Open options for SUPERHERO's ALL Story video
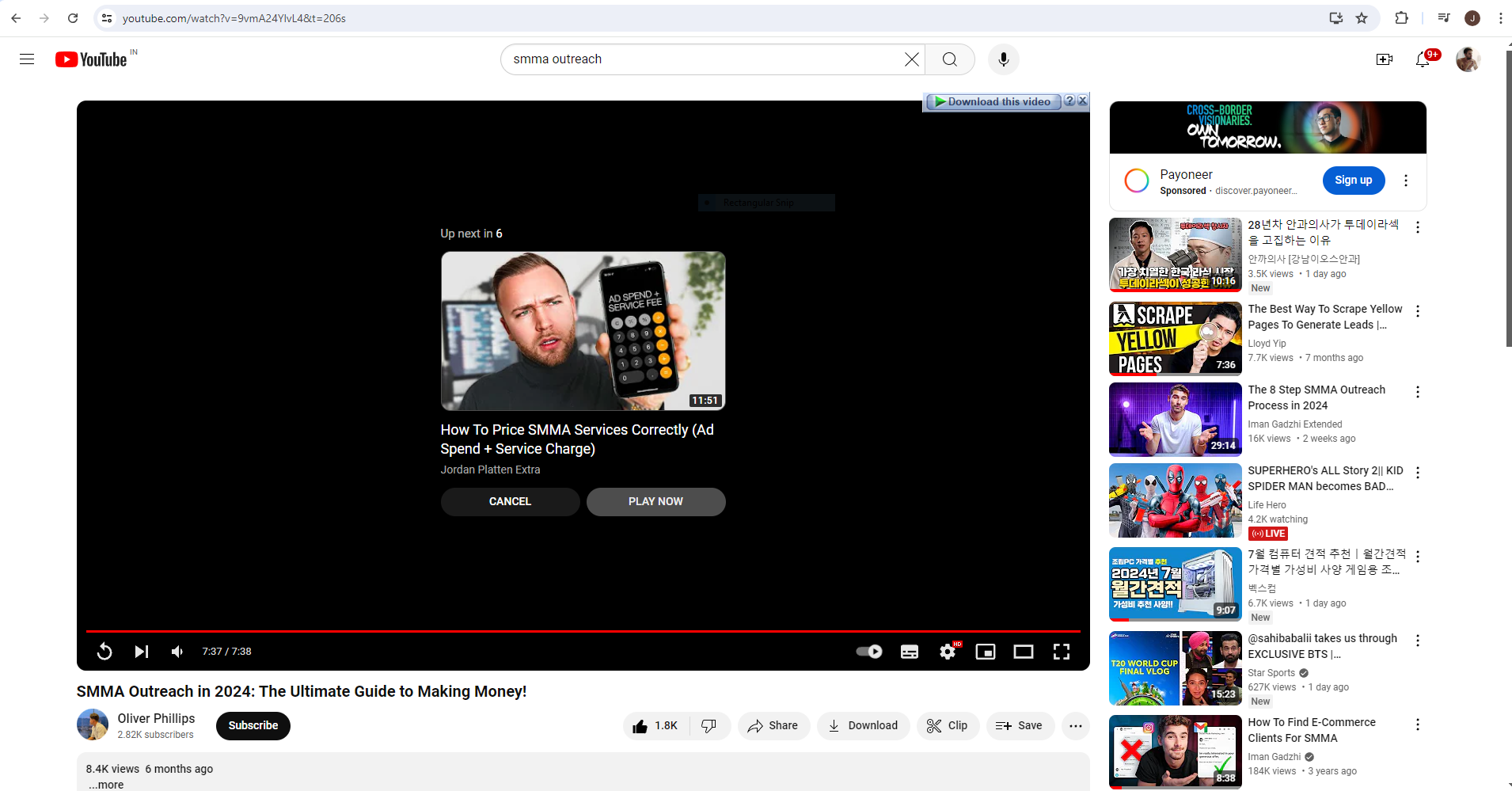 point(1418,473)
